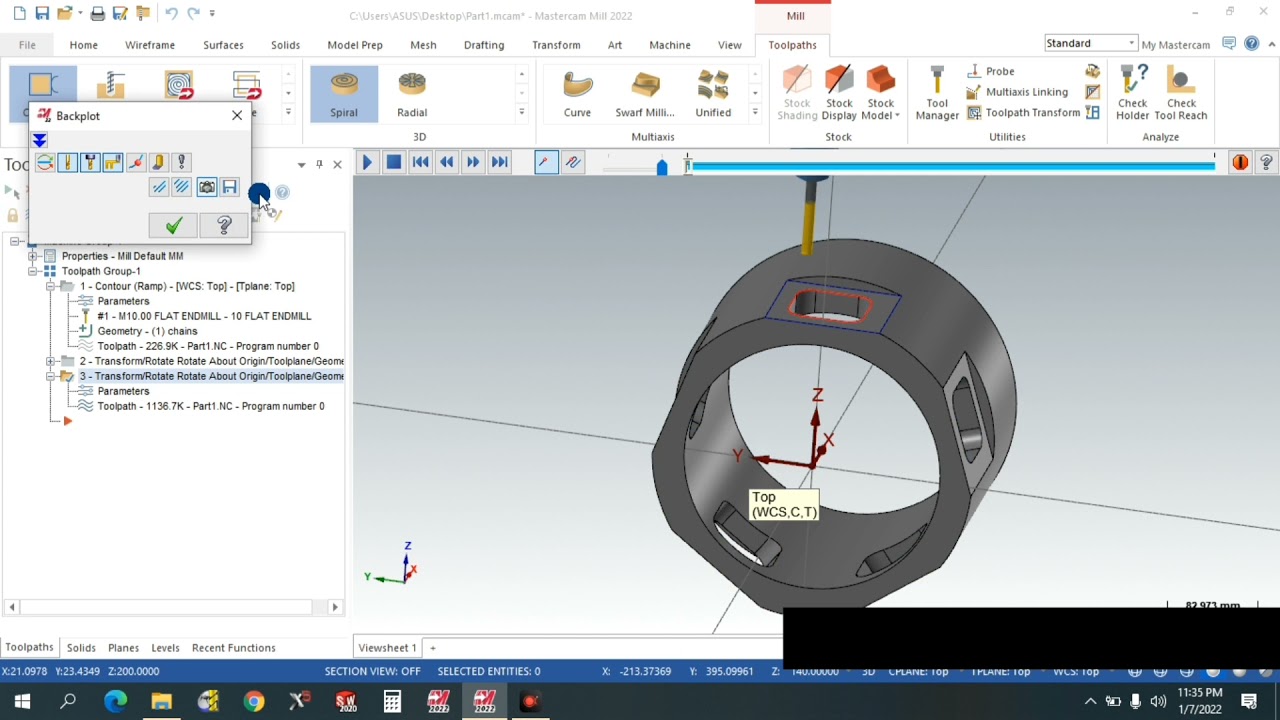Screen dimensions: 1280x720
Task: Open Stock Model tool
Action: 881,94
